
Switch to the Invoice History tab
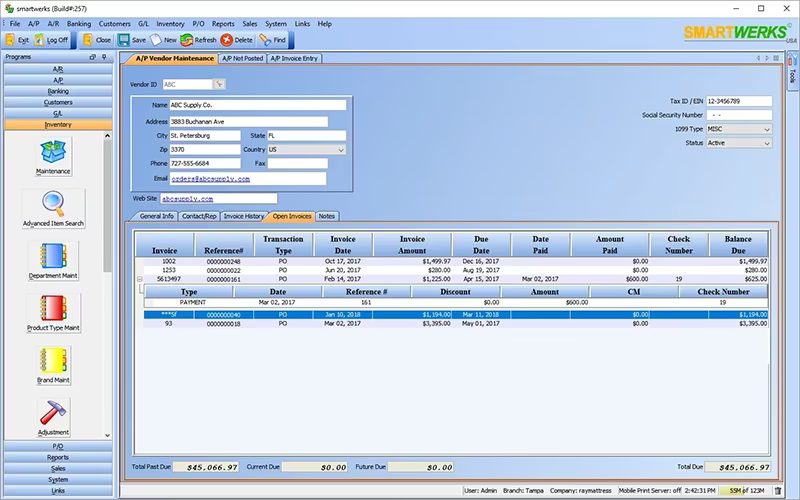click(243, 216)
